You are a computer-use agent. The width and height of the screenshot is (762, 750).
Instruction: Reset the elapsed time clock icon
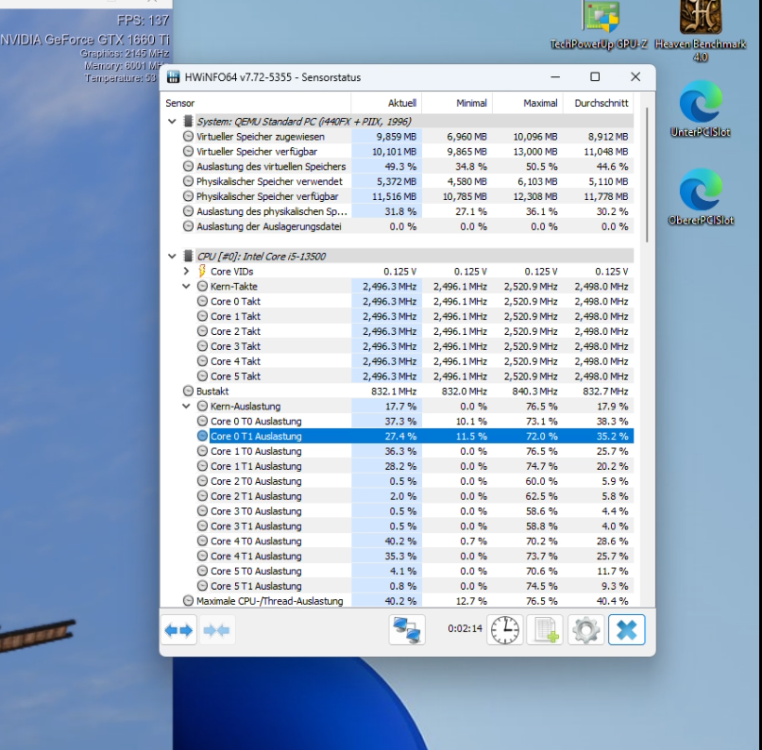click(505, 630)
